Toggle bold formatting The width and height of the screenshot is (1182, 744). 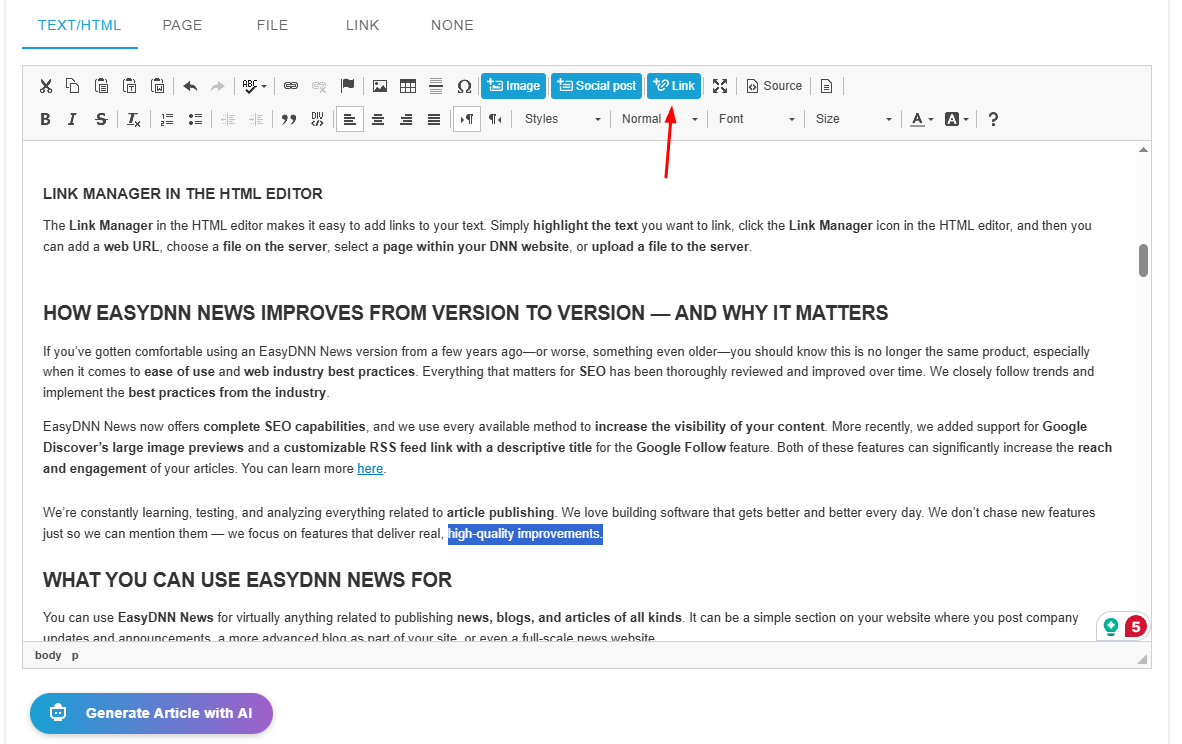[45, 119]
